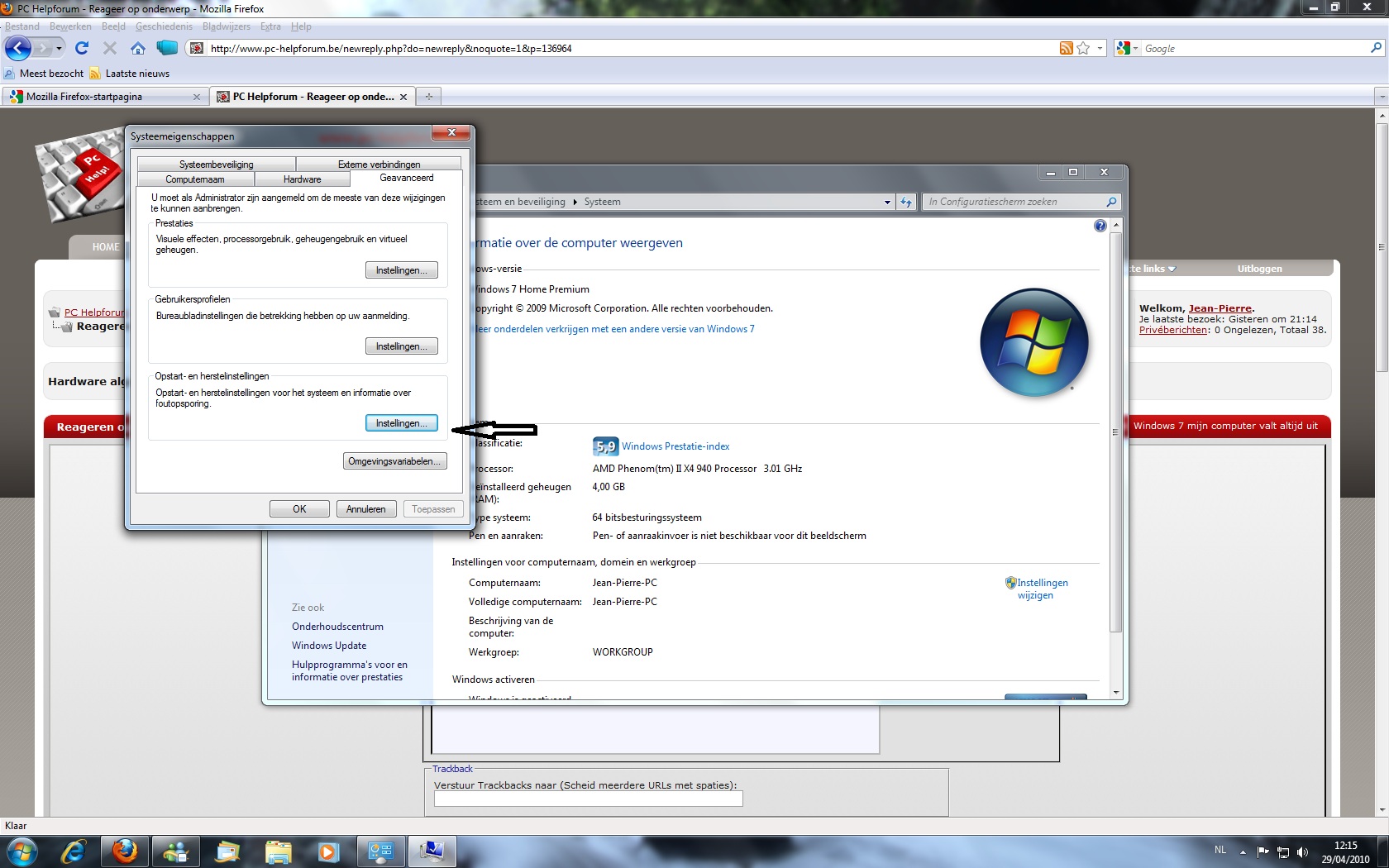Click the Google search engine icon
The image size is (1389, 868).
pyautogui.click(x=1123, y=48)
